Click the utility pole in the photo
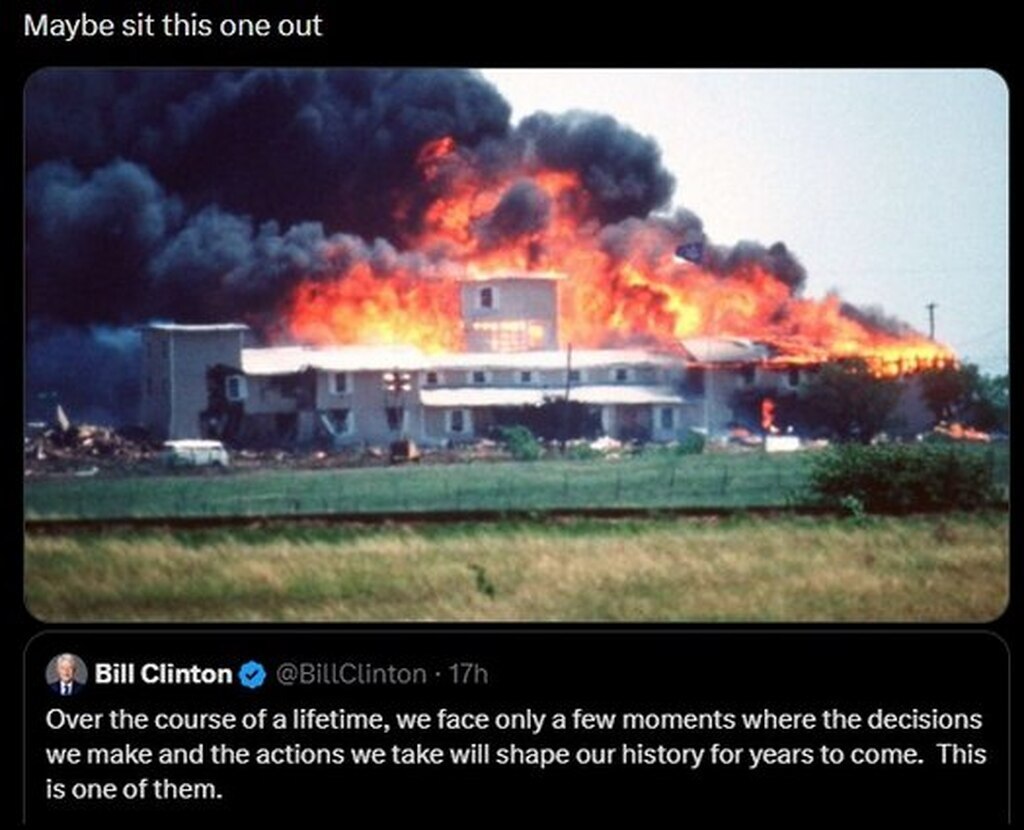 pos(931,321)
